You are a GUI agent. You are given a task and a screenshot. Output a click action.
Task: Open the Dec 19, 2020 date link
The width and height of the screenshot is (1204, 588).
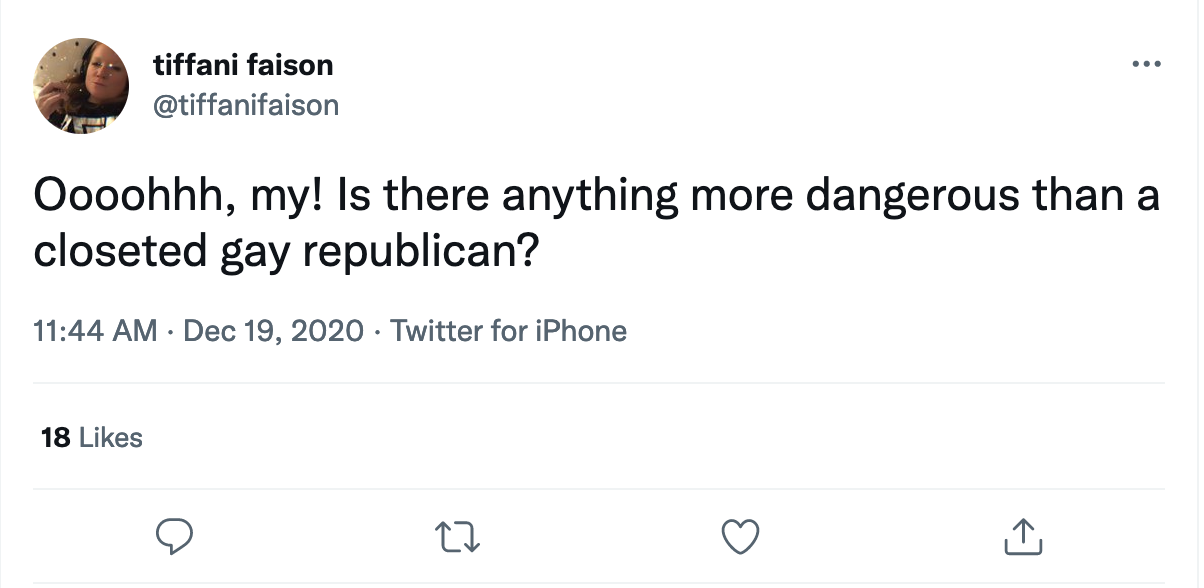tap(272, 331)
